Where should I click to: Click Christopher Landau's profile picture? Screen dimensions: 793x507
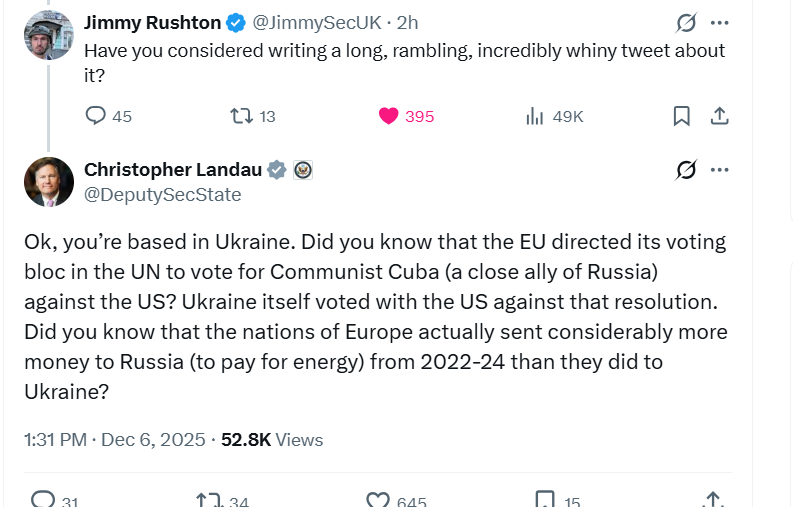48,182
